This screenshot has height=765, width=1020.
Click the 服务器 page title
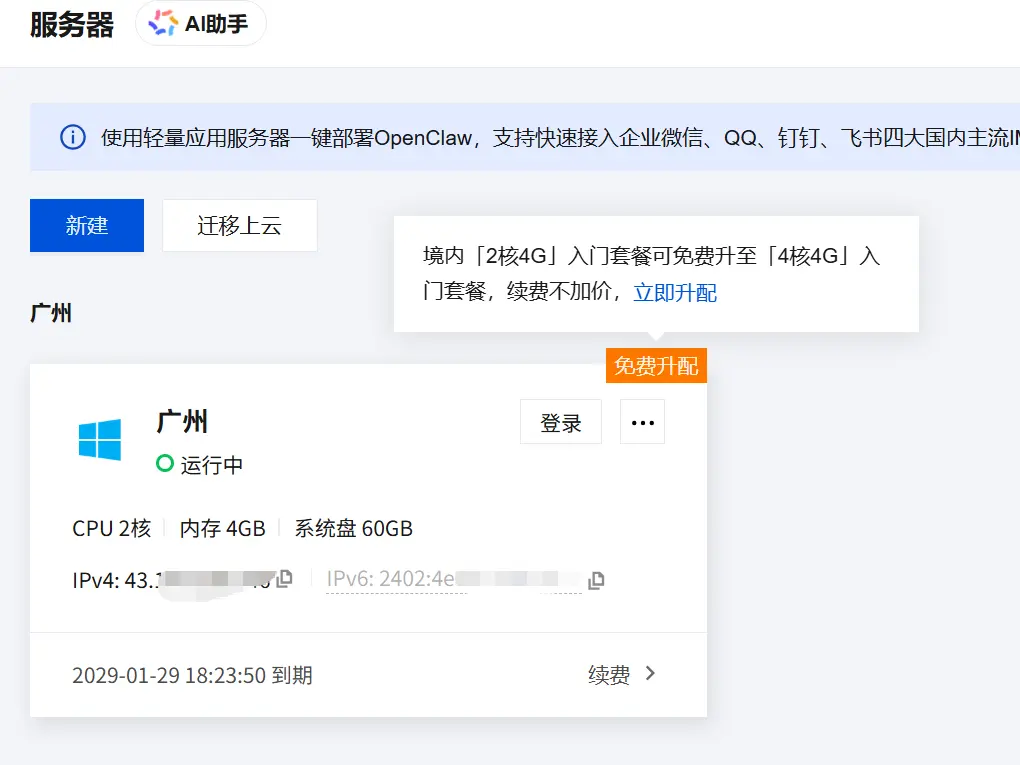(72, 25)
